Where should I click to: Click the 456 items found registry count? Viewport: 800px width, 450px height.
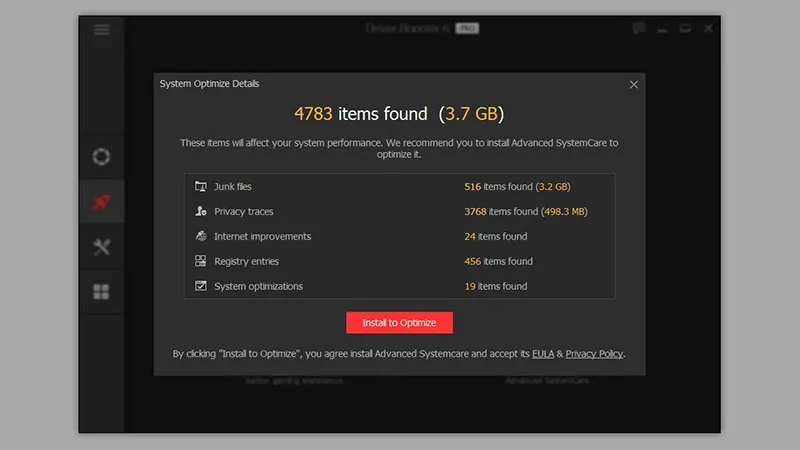[x=498, y=262]
